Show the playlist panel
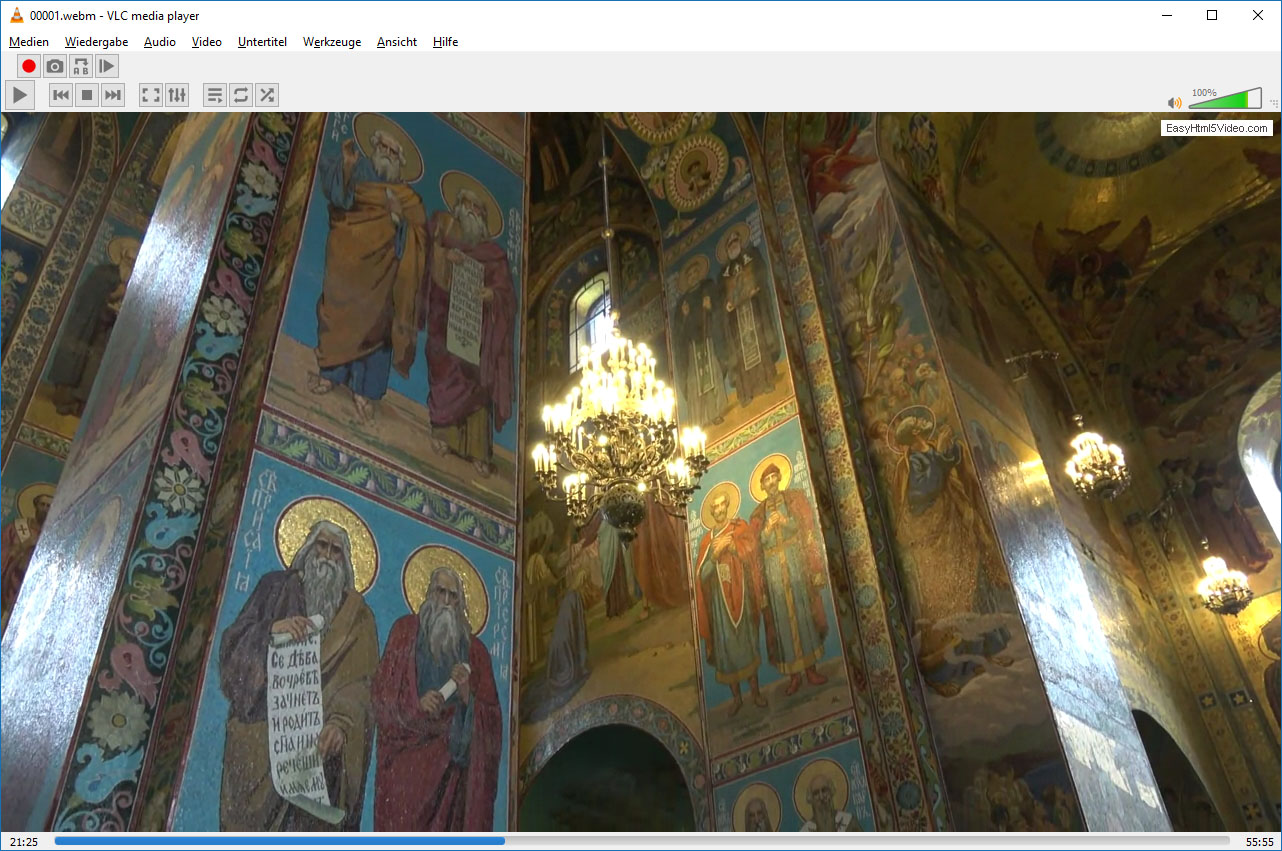 (214, 95)
